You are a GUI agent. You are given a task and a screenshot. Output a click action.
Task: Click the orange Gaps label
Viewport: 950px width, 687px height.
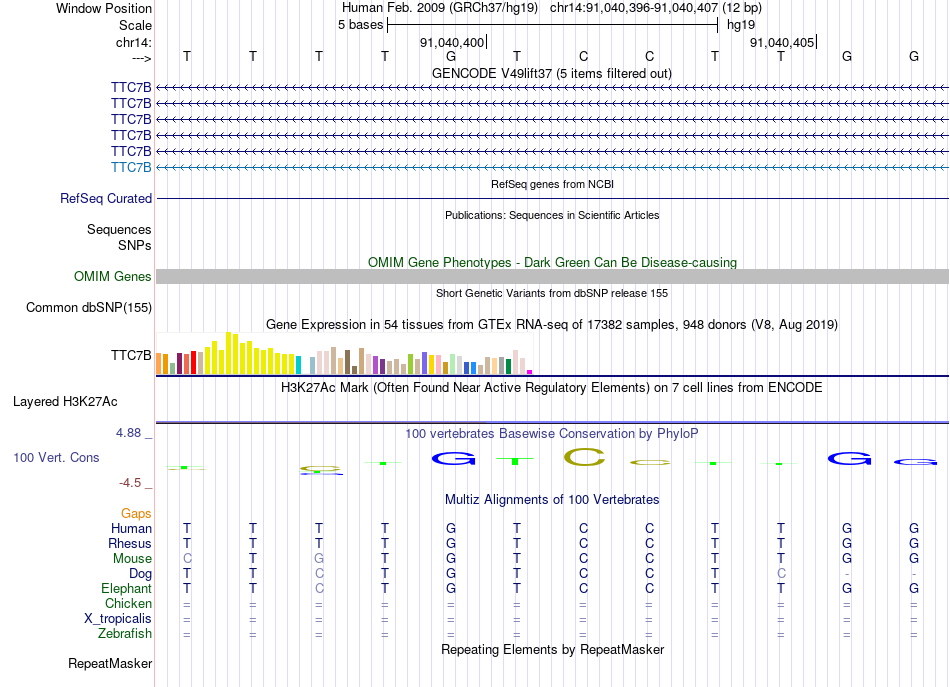[x=136, y=514]
